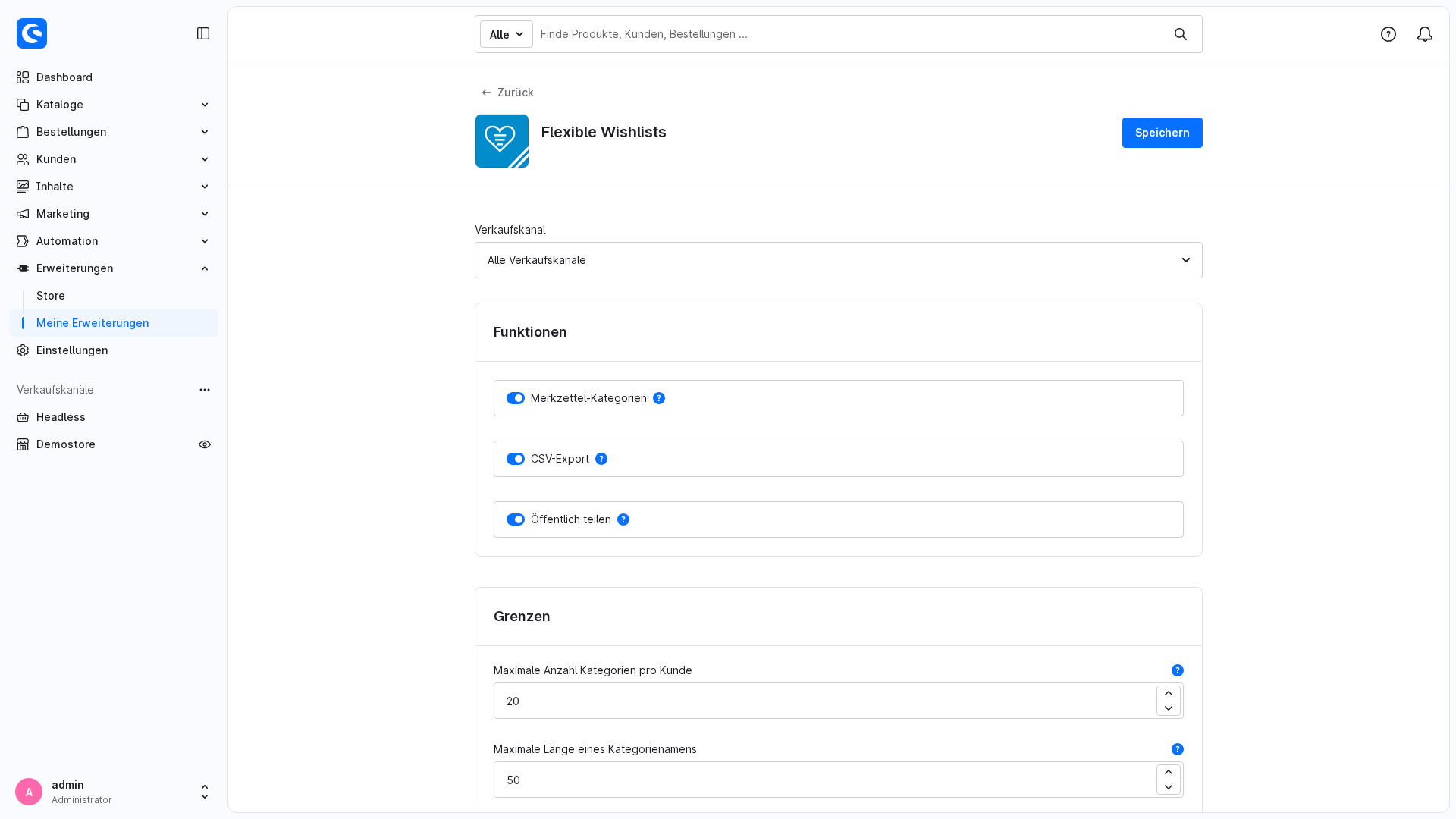1456x819 pixels.
Task: Collapse the Erweiterungen menu
Action: coord(114,268)
